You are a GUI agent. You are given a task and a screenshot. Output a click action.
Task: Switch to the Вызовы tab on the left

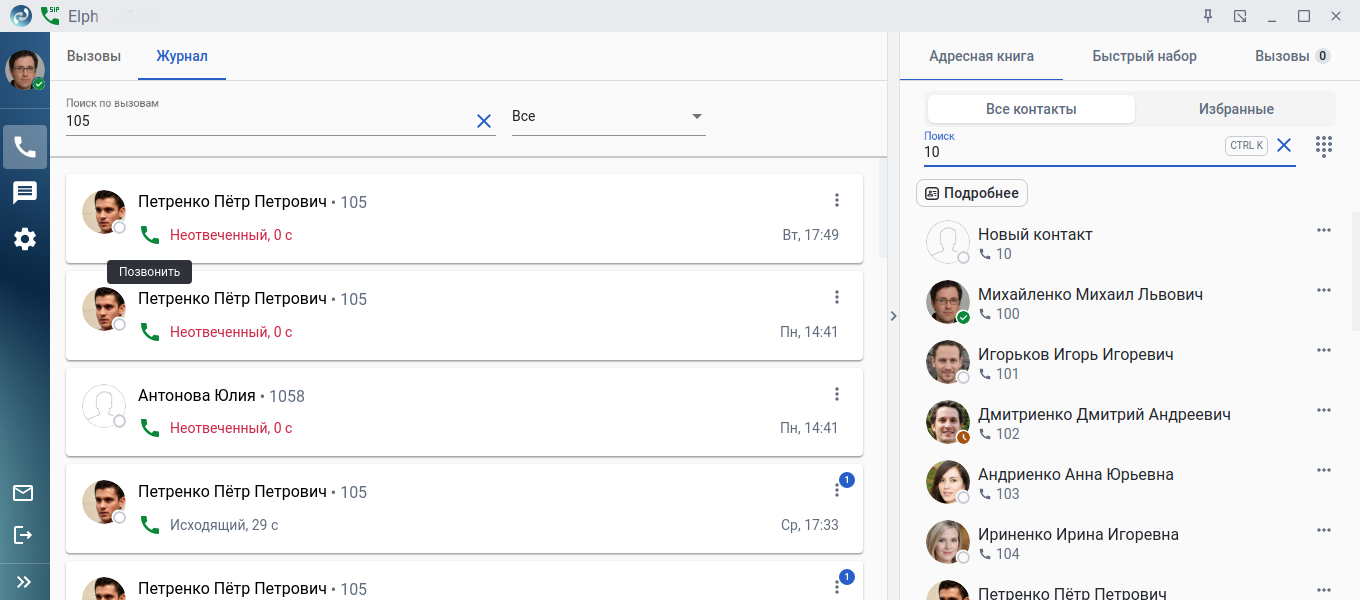click(x=94, y=56)
